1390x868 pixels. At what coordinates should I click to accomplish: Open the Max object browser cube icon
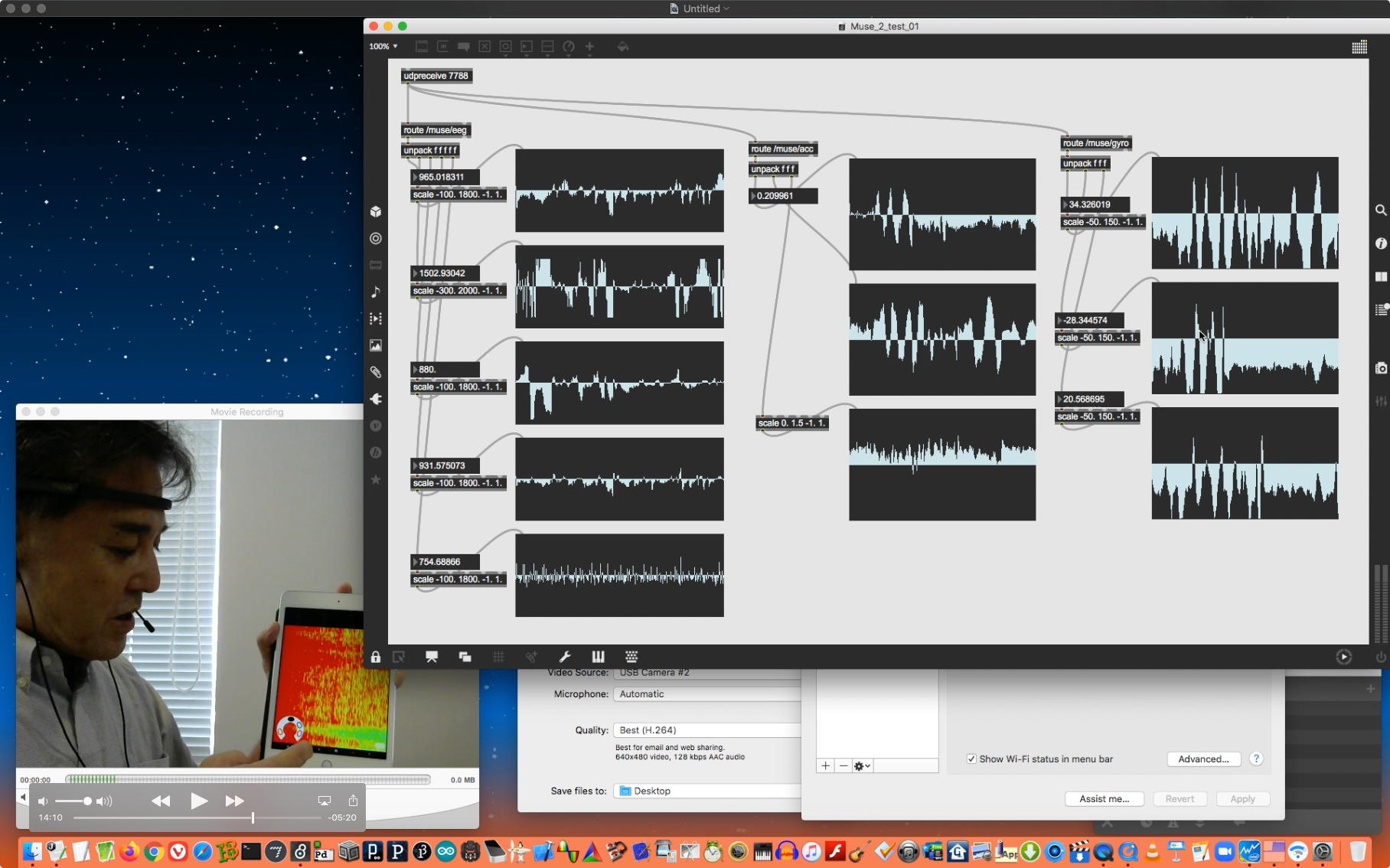(376, 212)
